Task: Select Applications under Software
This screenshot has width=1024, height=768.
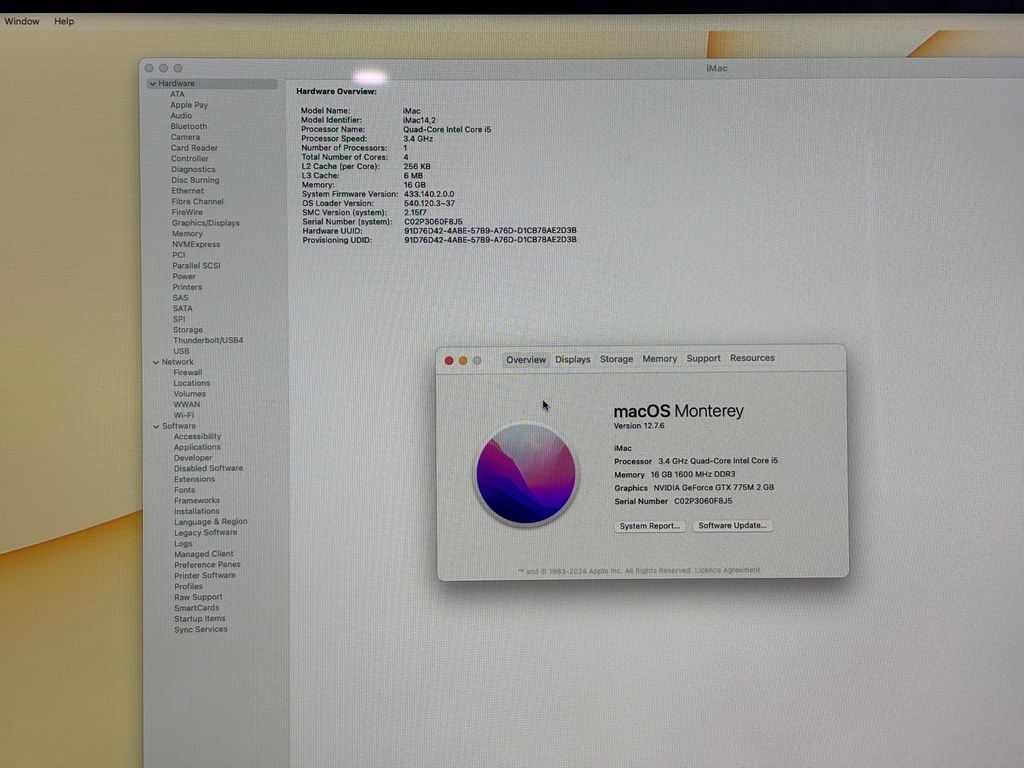Action: pyautogui.click(x=197, y=447)
